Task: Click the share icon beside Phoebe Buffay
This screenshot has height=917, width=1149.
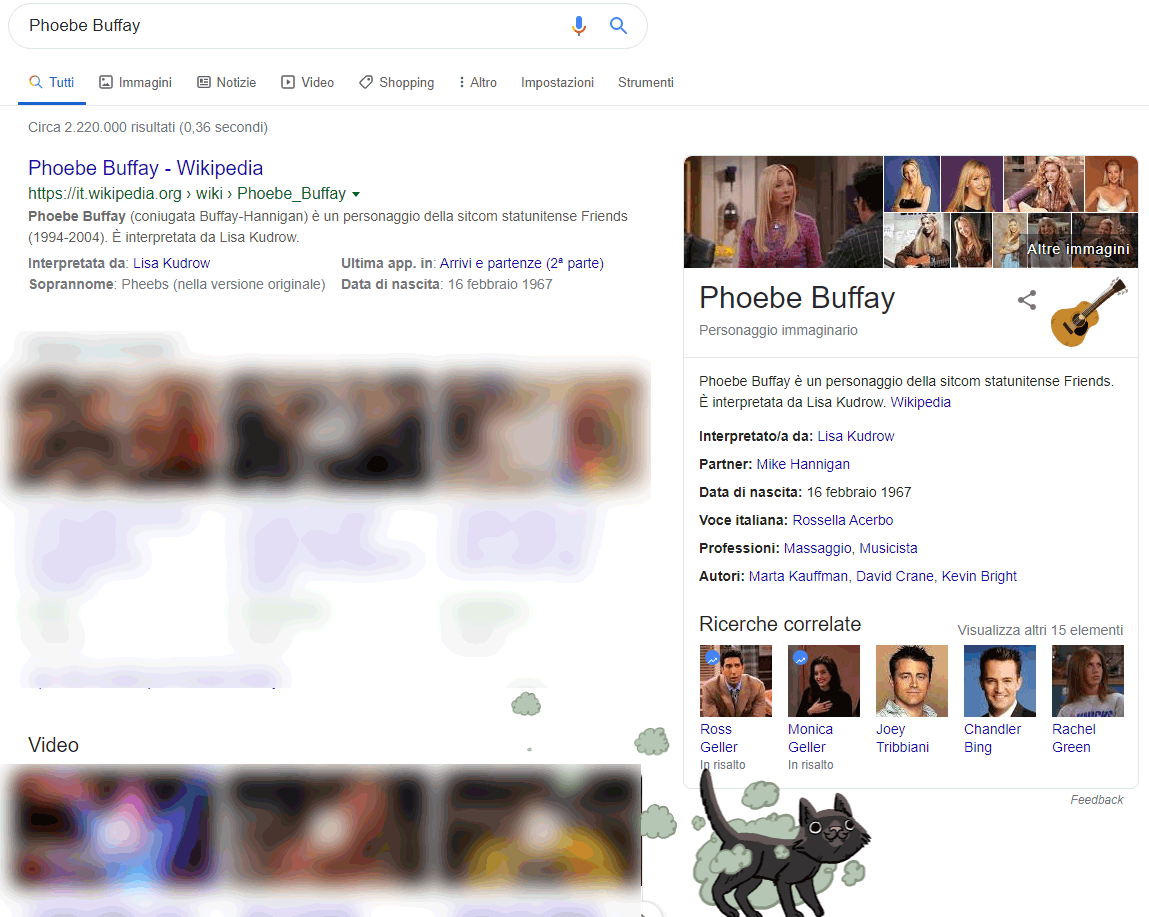Action: (x=1027, y=300)
